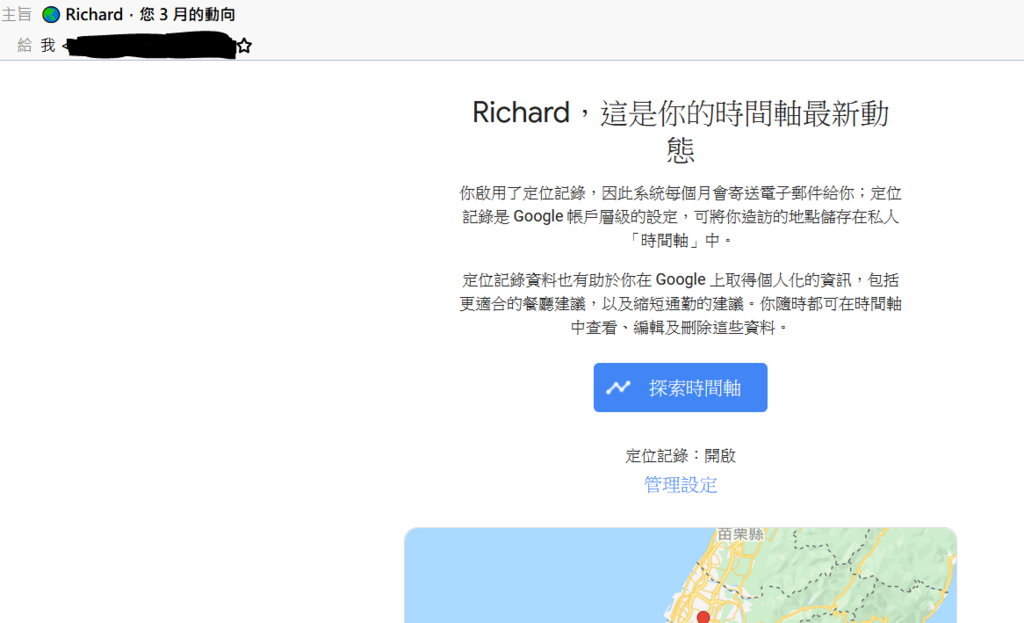This screenshot has width=1024, height=623.
Task: Click the paragraph starting 你啟用了定位記錄
Action: click(680, 217)
